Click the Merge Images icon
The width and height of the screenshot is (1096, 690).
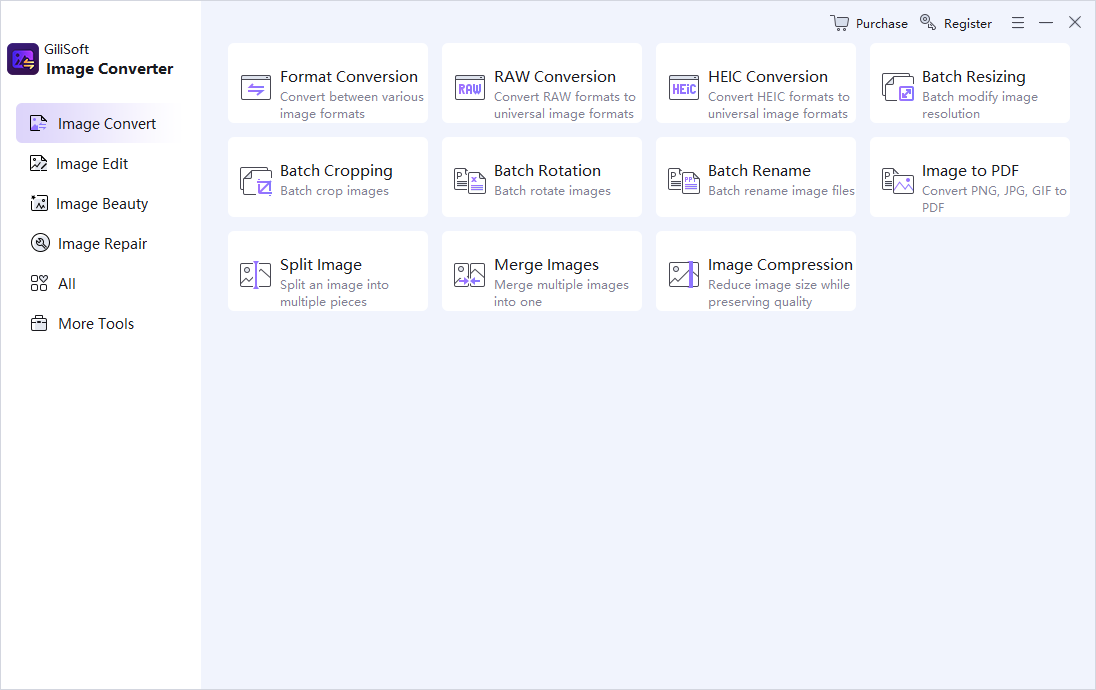point(470,275)
